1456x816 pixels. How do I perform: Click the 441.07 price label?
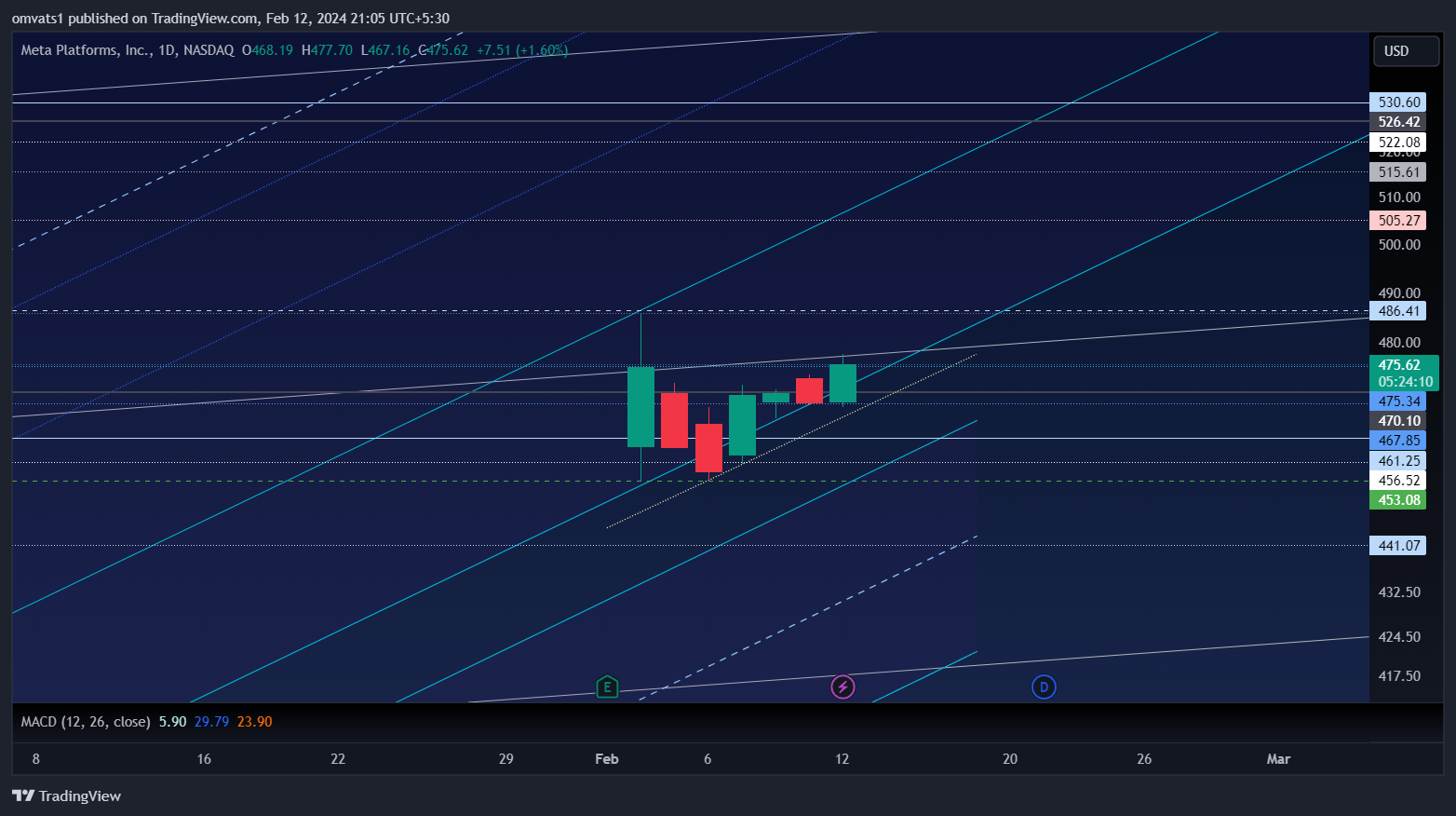point(1398,546)
